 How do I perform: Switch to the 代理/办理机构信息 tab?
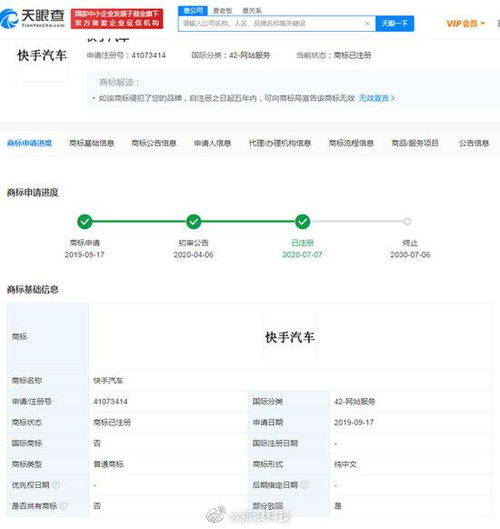[x=280, y=143]
